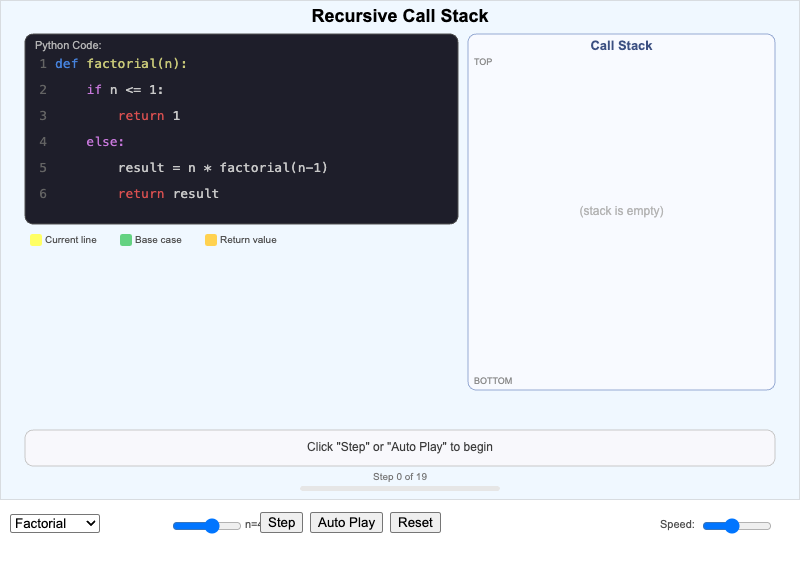The width and height of the screenshot is (800, 570).
Task: Click the step progress bar
Action: [400, 488]
